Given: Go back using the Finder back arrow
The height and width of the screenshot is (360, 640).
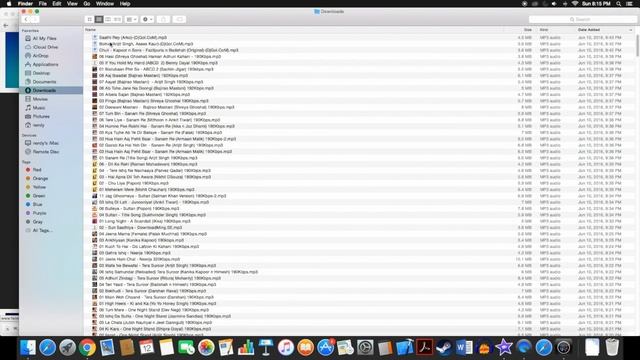Looking at the screenshot, I should pyautogui.click(x=26, y=19).
